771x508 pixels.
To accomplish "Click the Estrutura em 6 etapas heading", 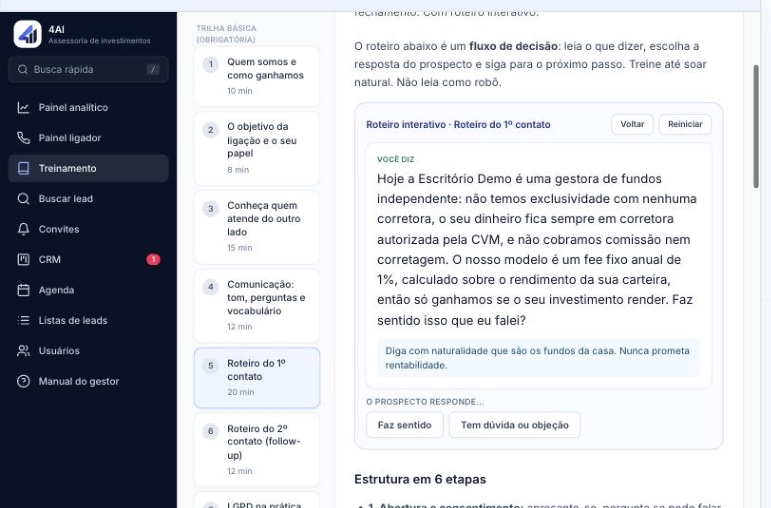I will (420, 479).
